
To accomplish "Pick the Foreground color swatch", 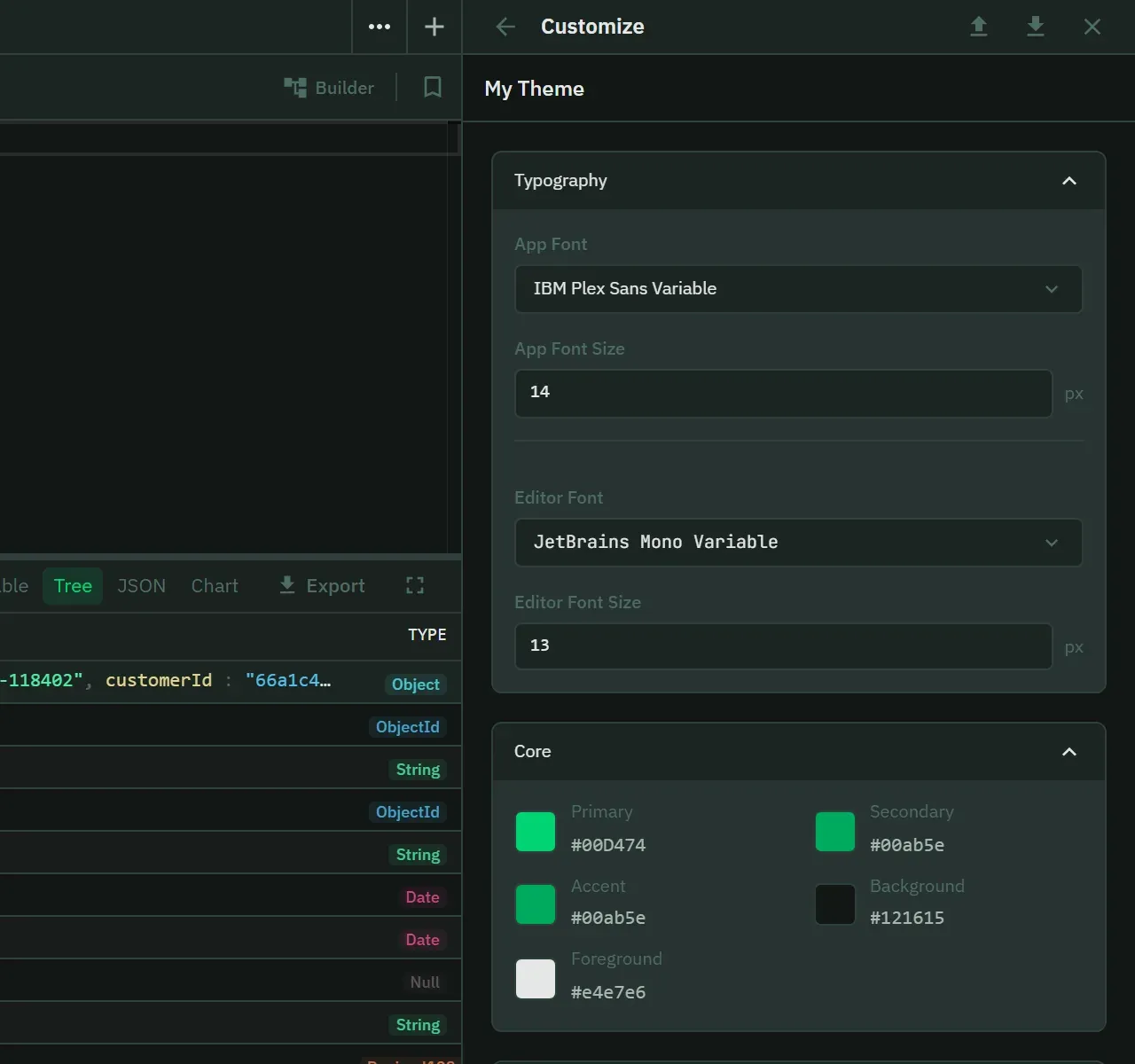I will (536, 979).
